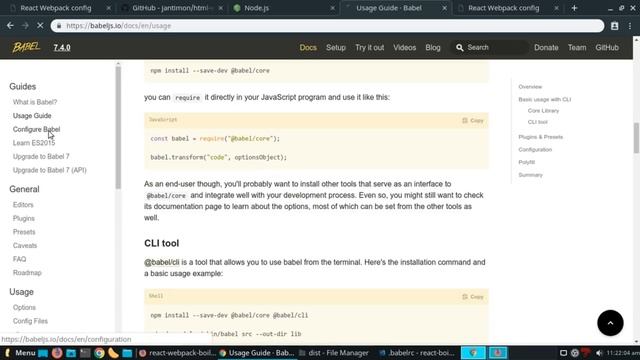Viewport: 640px width, 360px height.
Task: Open Blog in navigation bar
Action: (433, 48)
